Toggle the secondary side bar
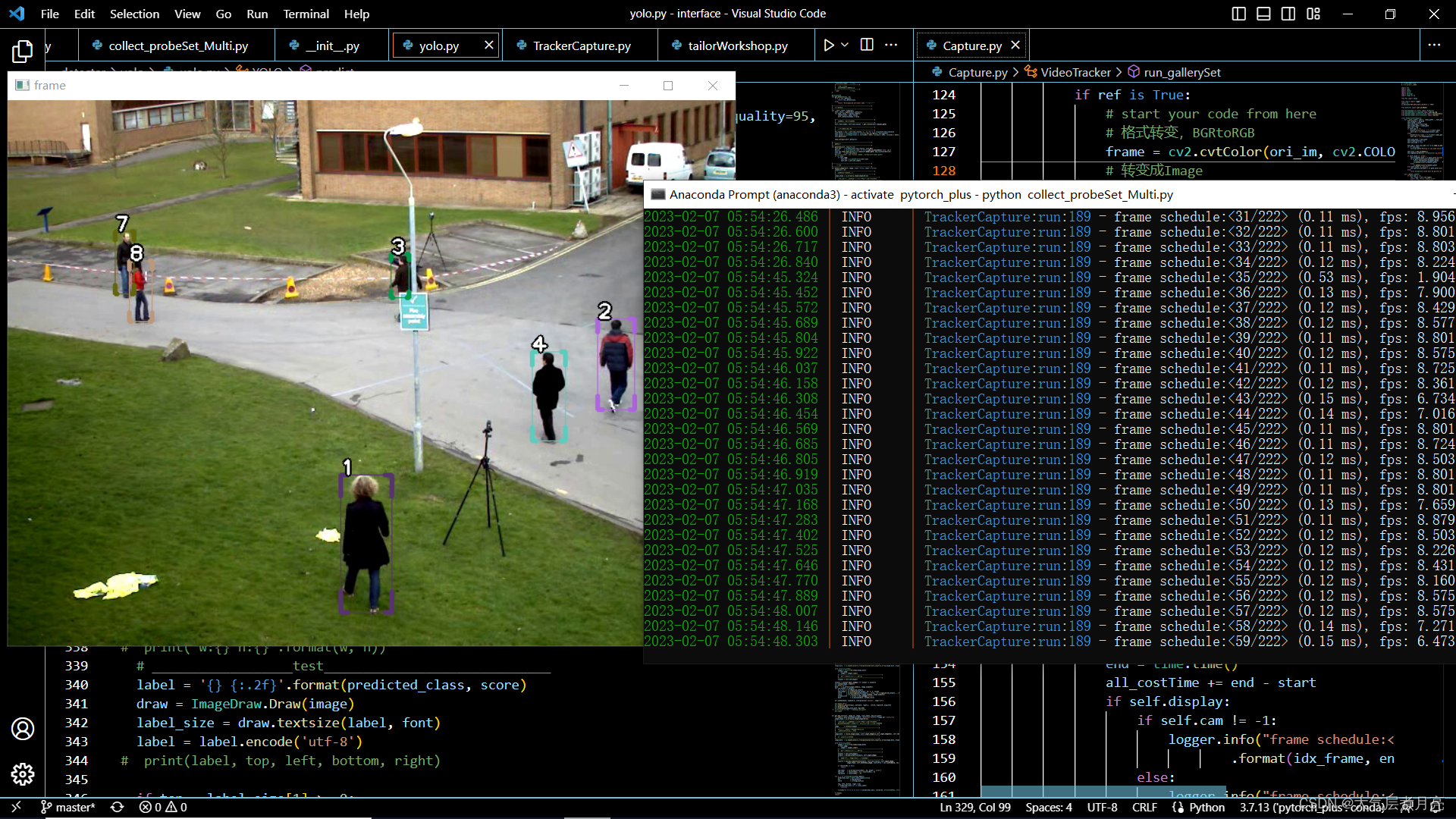 (x=1288, y=14)
